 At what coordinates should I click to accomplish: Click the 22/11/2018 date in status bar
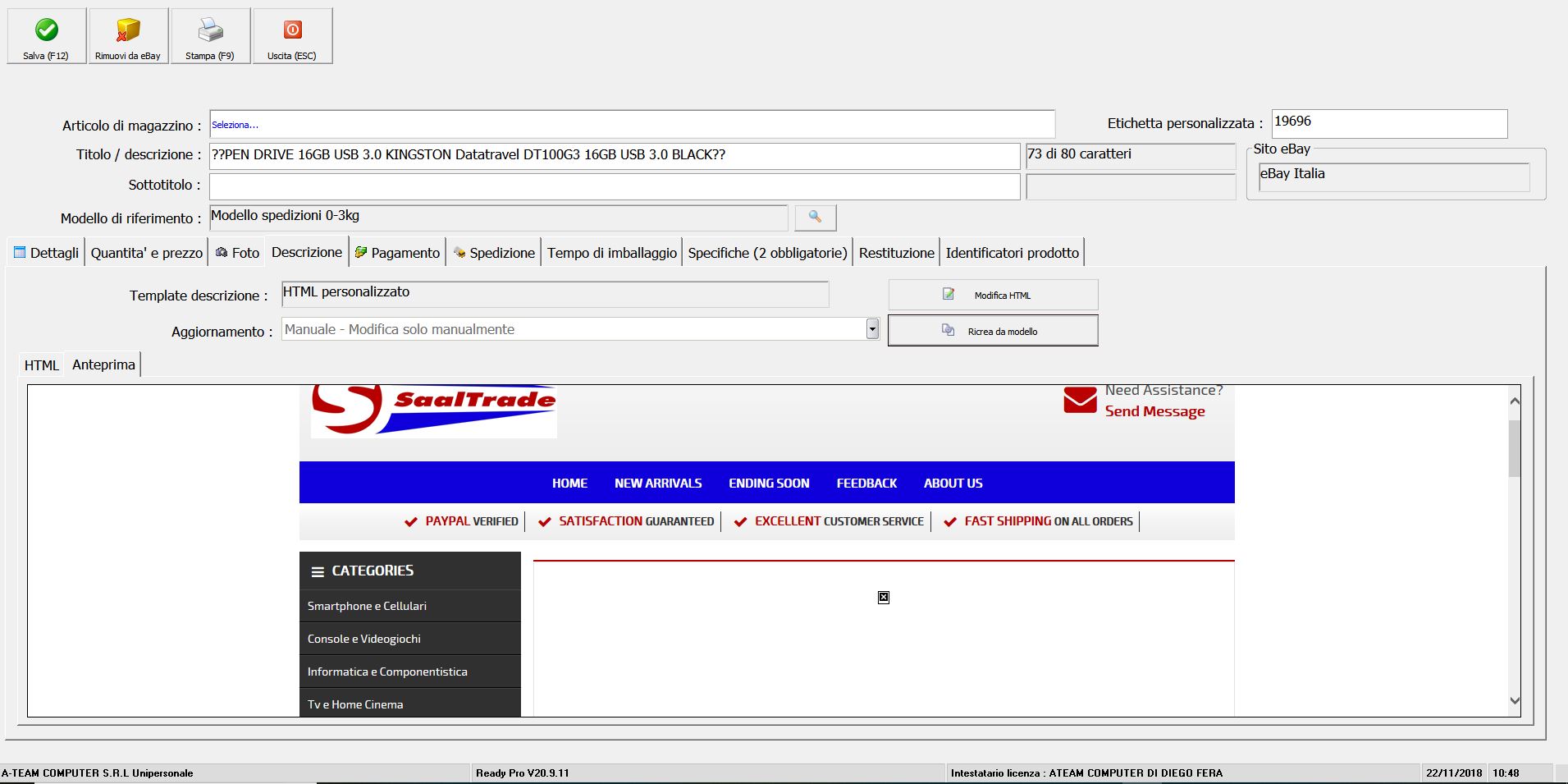(1454, 773)
